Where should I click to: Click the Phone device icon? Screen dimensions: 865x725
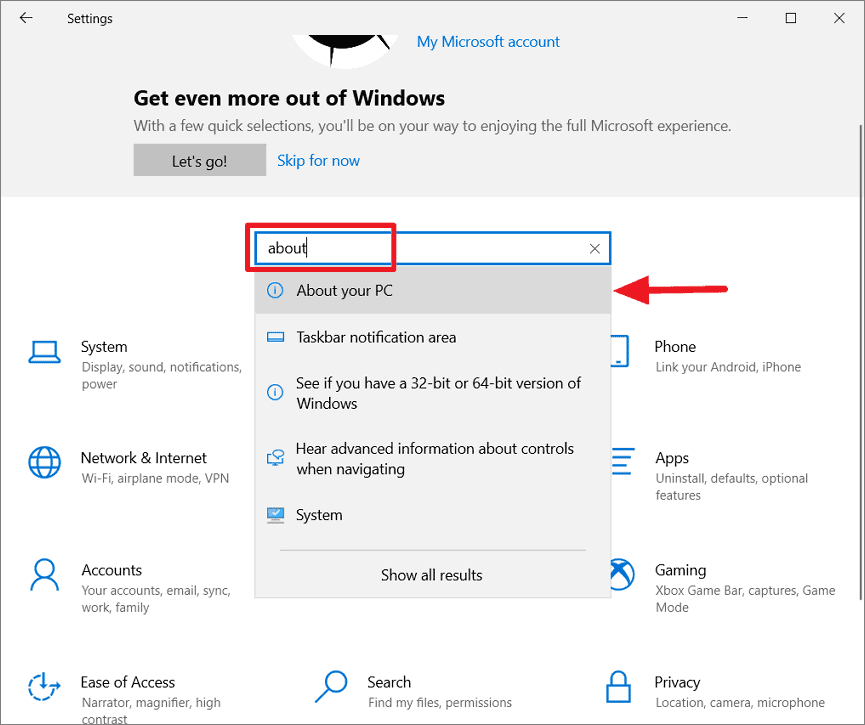[620, 351]
